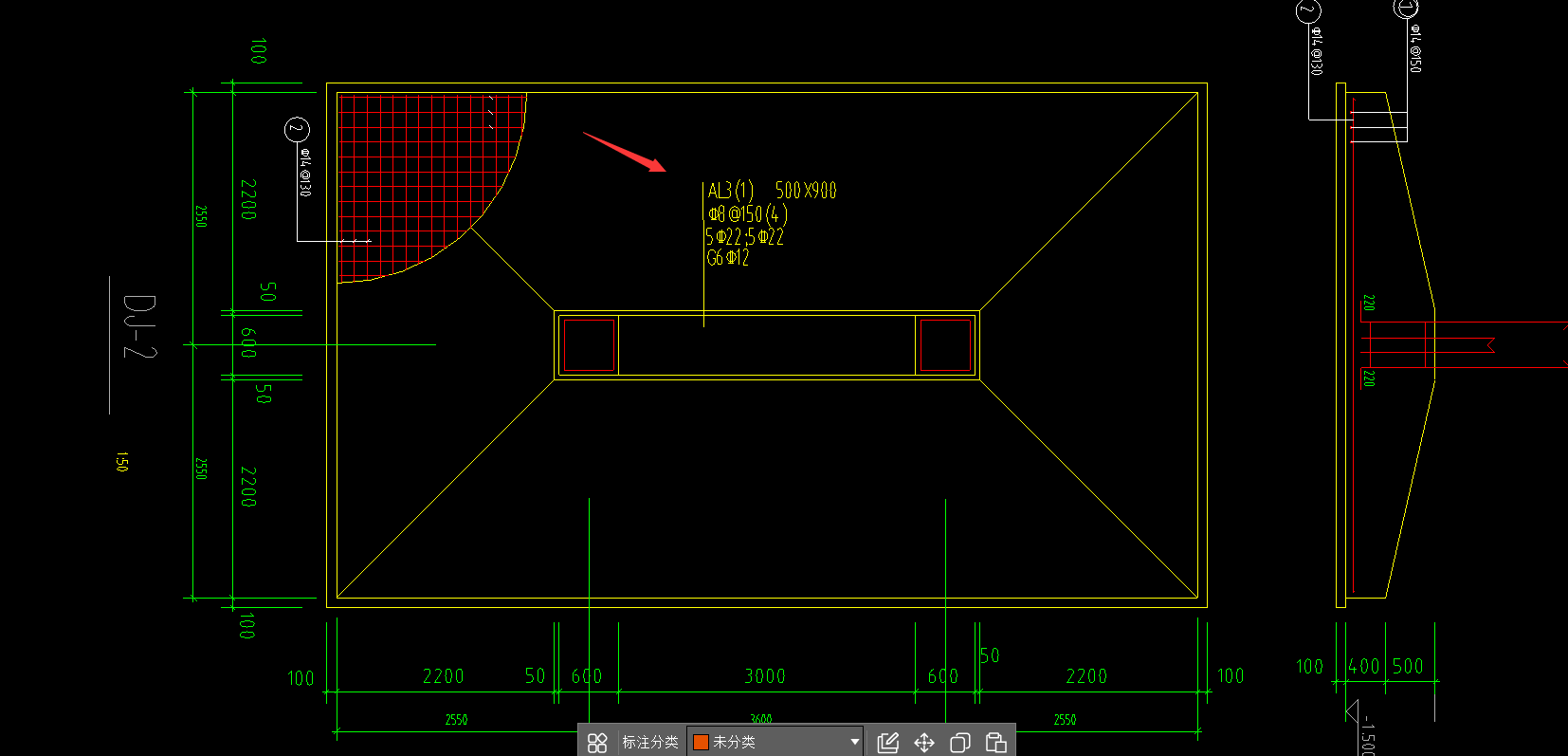Viewport: 1568px width, 756px height.
Task: Pick the orange swatch beside 未分类
Action: point(702,742)
